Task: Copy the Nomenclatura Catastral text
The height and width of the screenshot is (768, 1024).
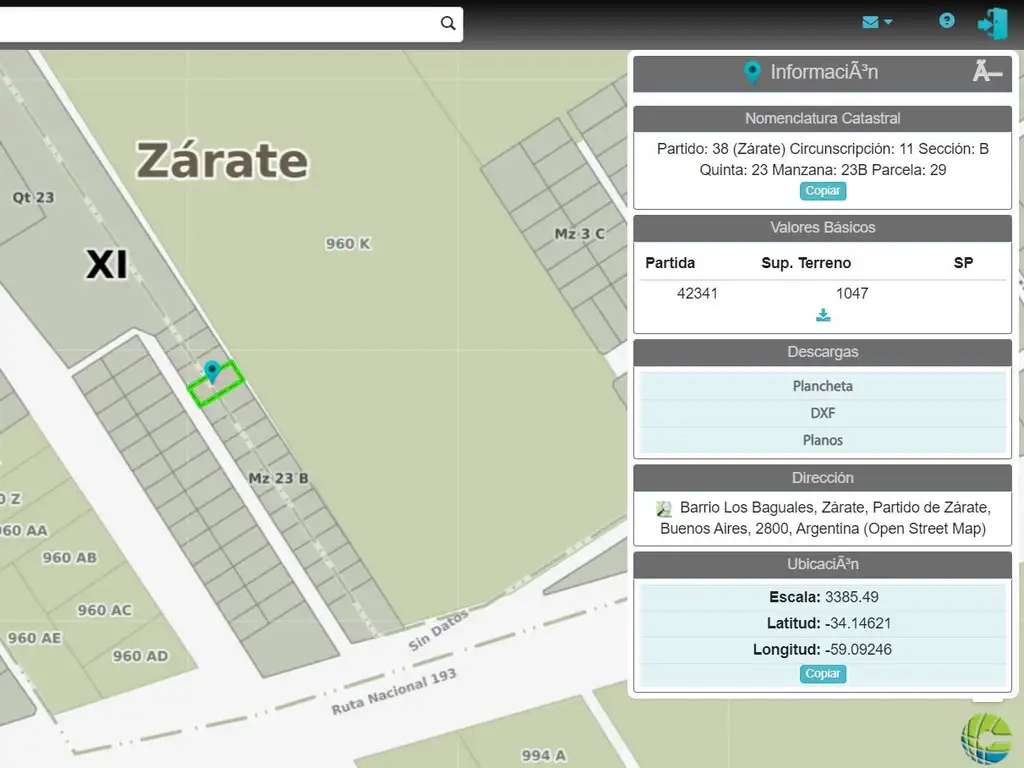Action: [x=822, y=191]
